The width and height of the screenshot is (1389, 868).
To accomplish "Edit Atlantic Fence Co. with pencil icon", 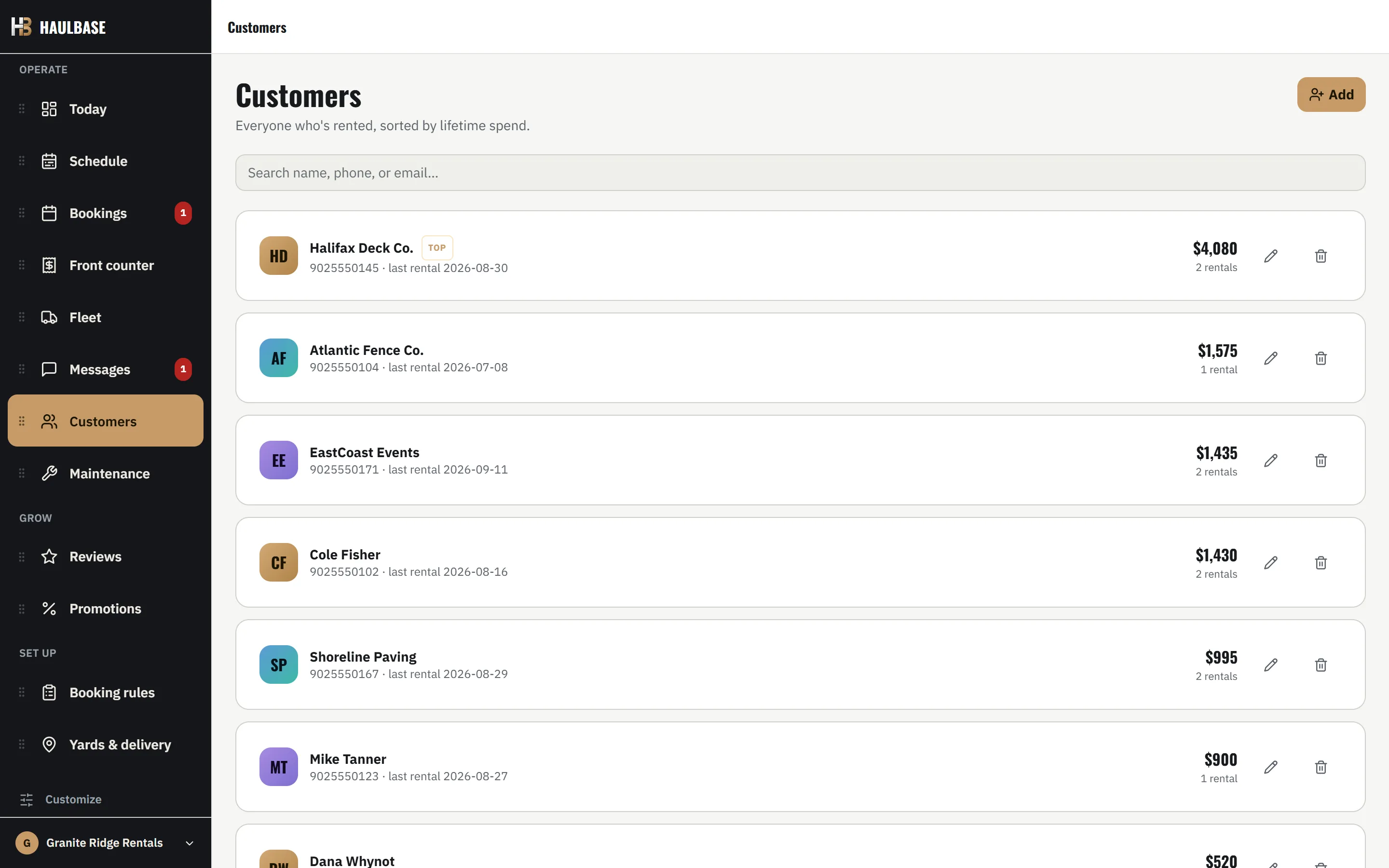I will point(1271,358).
